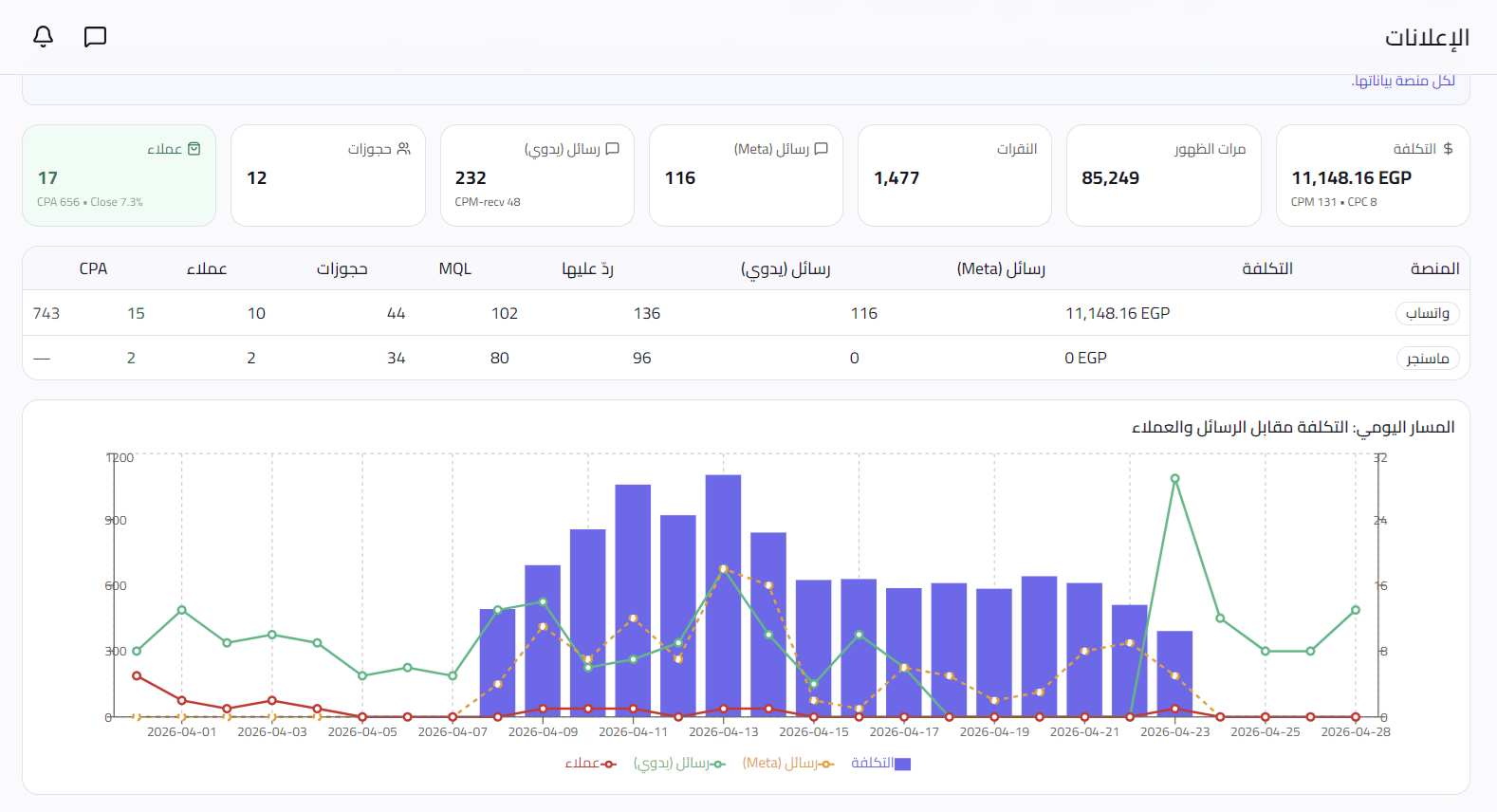Toggle the عملاء legend series
Image resolution: width=1497 pixels, height=812 pixels.
(x=590, y=763)
